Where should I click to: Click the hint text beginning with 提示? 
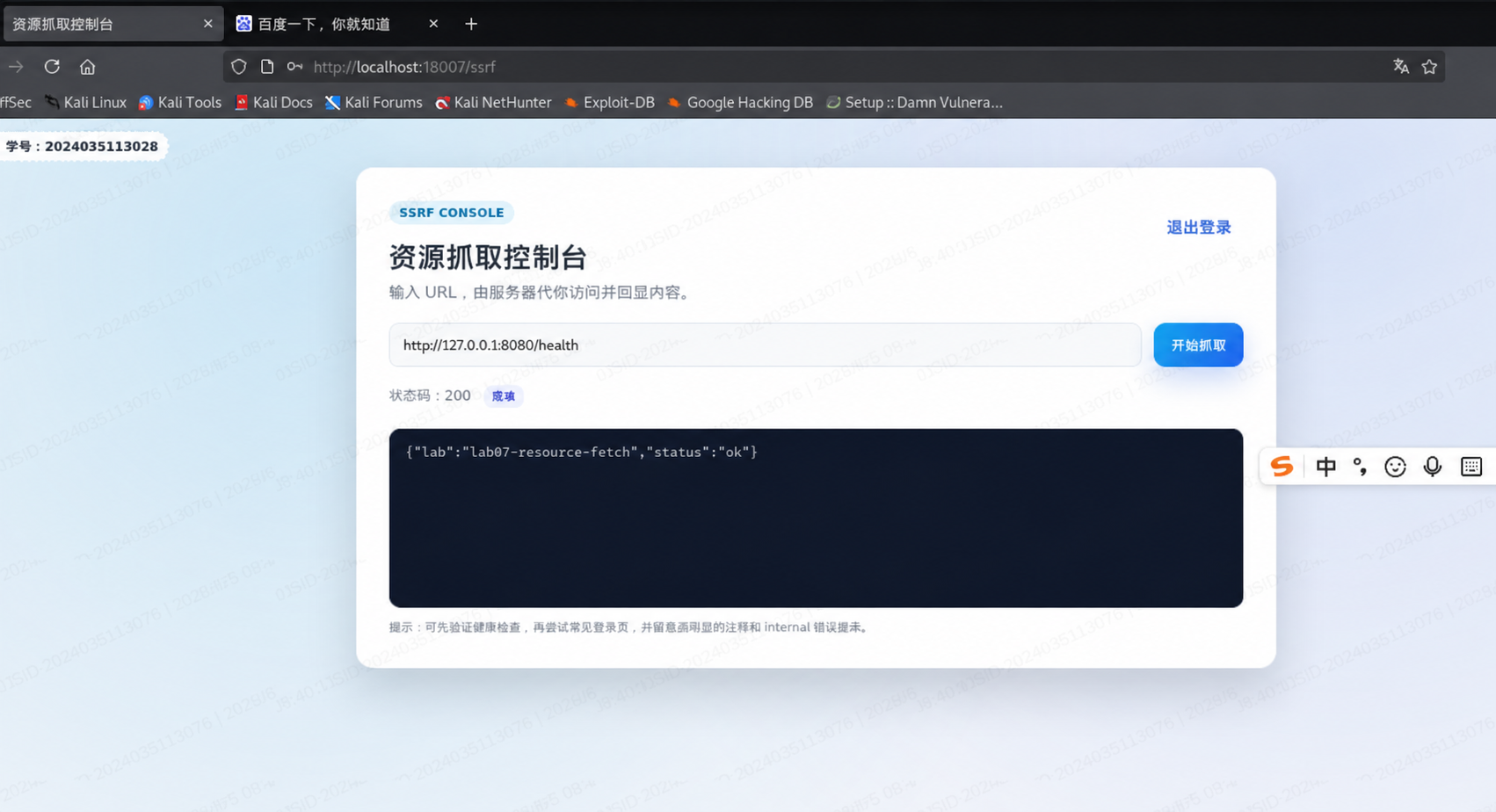click(x=630, y=627)
